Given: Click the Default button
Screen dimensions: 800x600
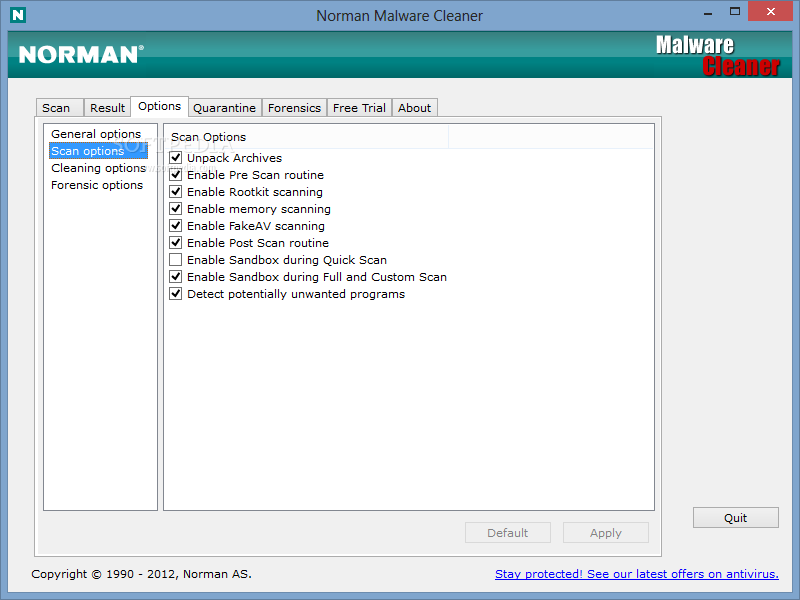Looking at the screenshot, I should click(508, 533).
